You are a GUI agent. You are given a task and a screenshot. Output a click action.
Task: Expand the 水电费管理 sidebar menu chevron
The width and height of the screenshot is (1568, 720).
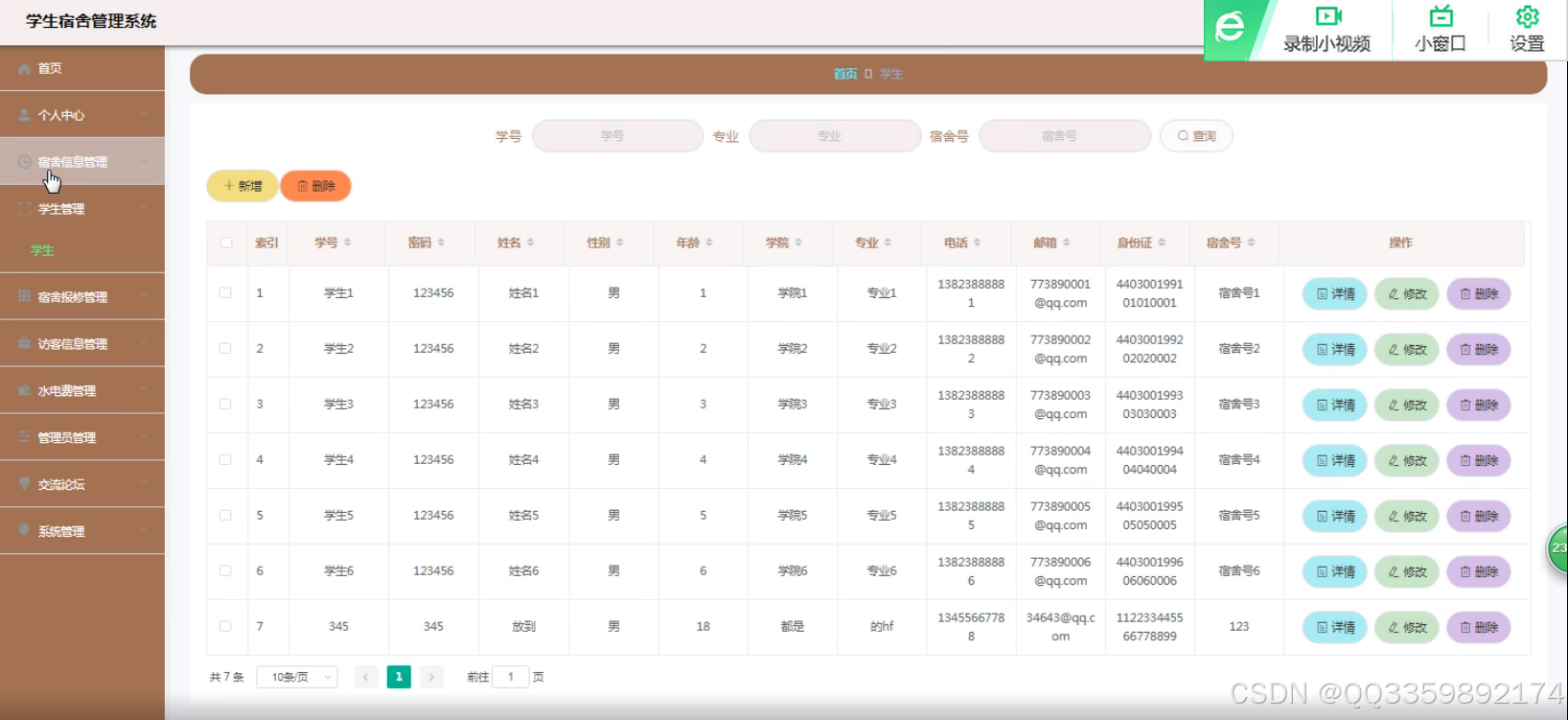coord(144,390)
